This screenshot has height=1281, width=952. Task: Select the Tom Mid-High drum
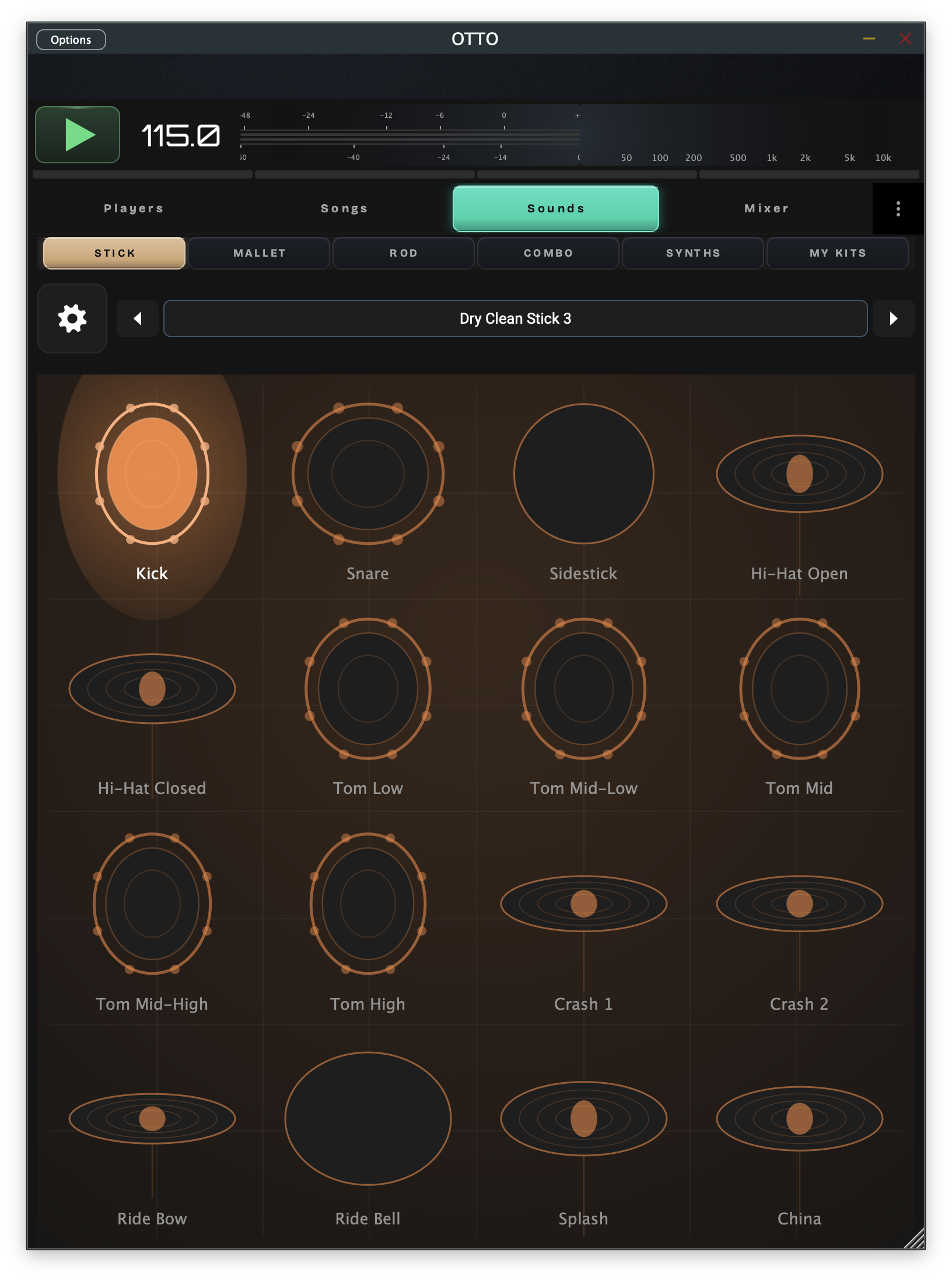point(152,904)
